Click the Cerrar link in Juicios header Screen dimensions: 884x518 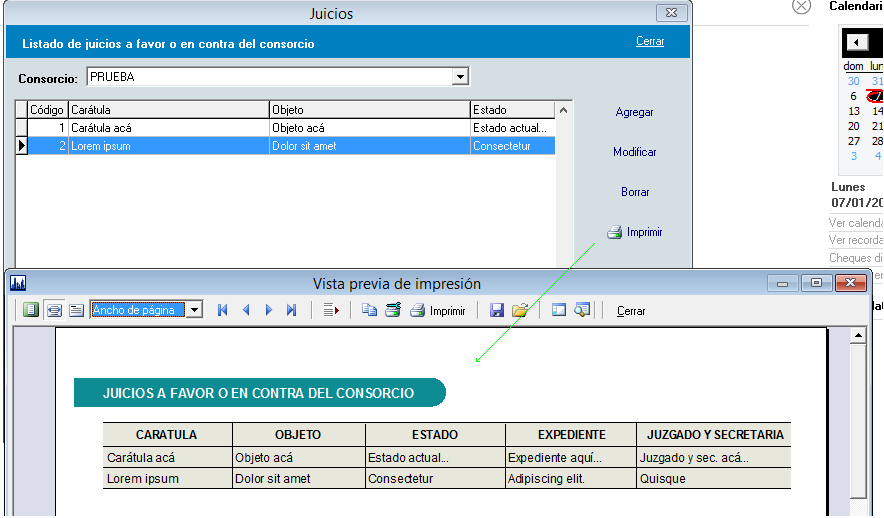(650, 42)
